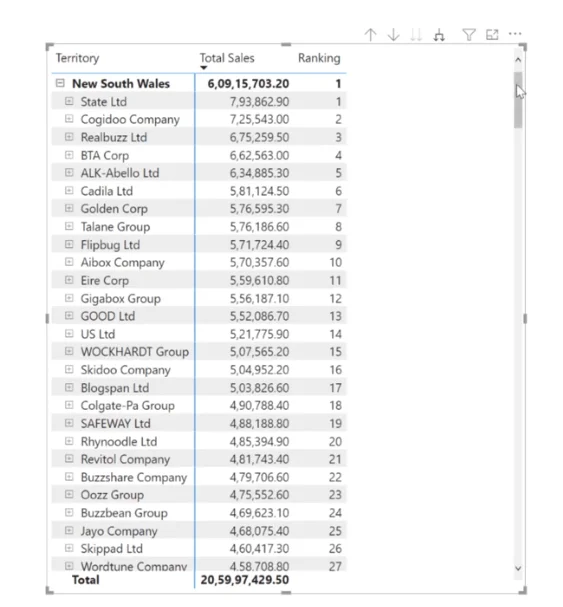Click scrollbar down arrow
The height and width of the screenshot is (607, 563).
[x=518, y=568]
